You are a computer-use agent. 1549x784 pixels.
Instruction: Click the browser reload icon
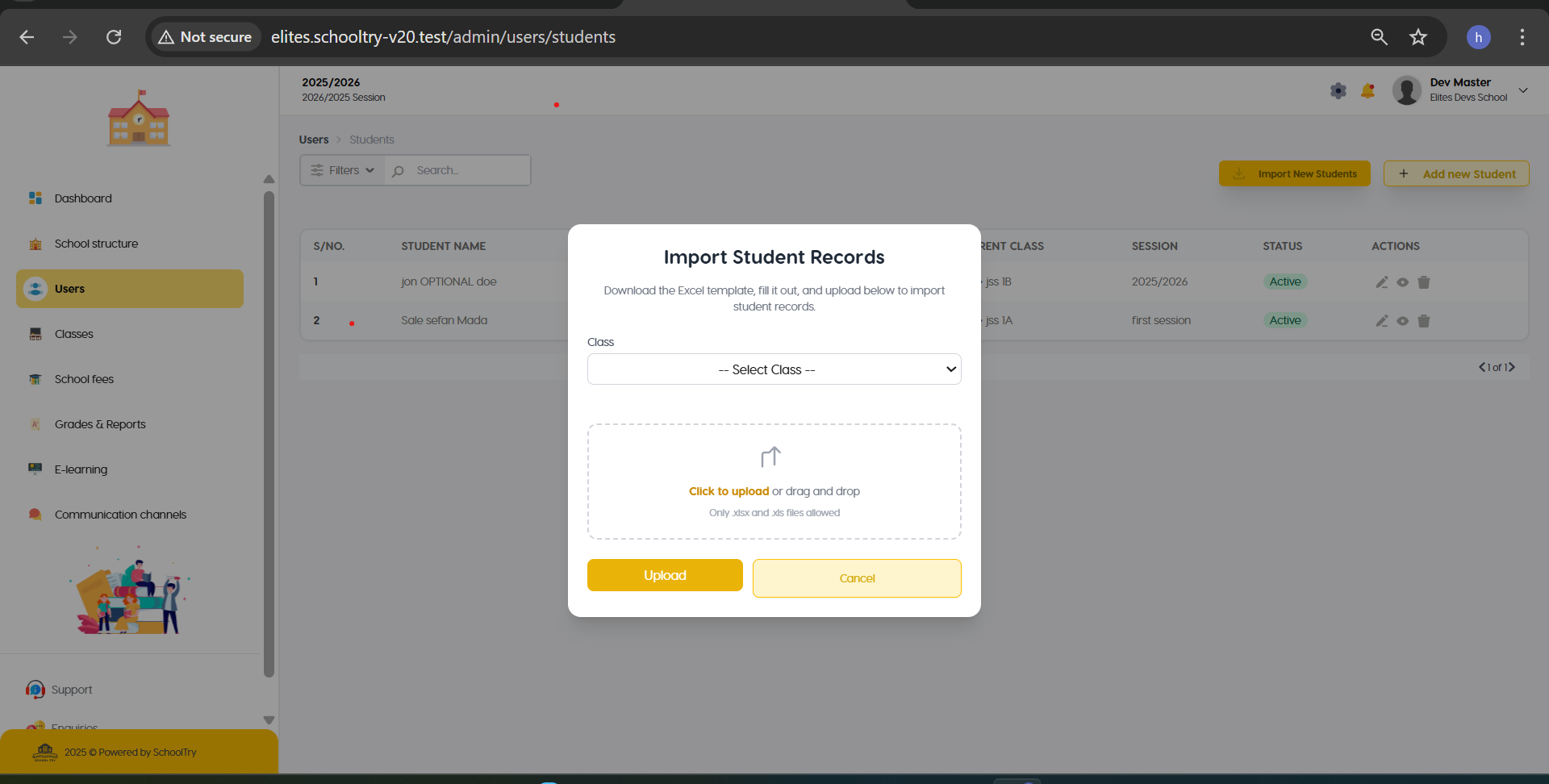pos(114,37)
